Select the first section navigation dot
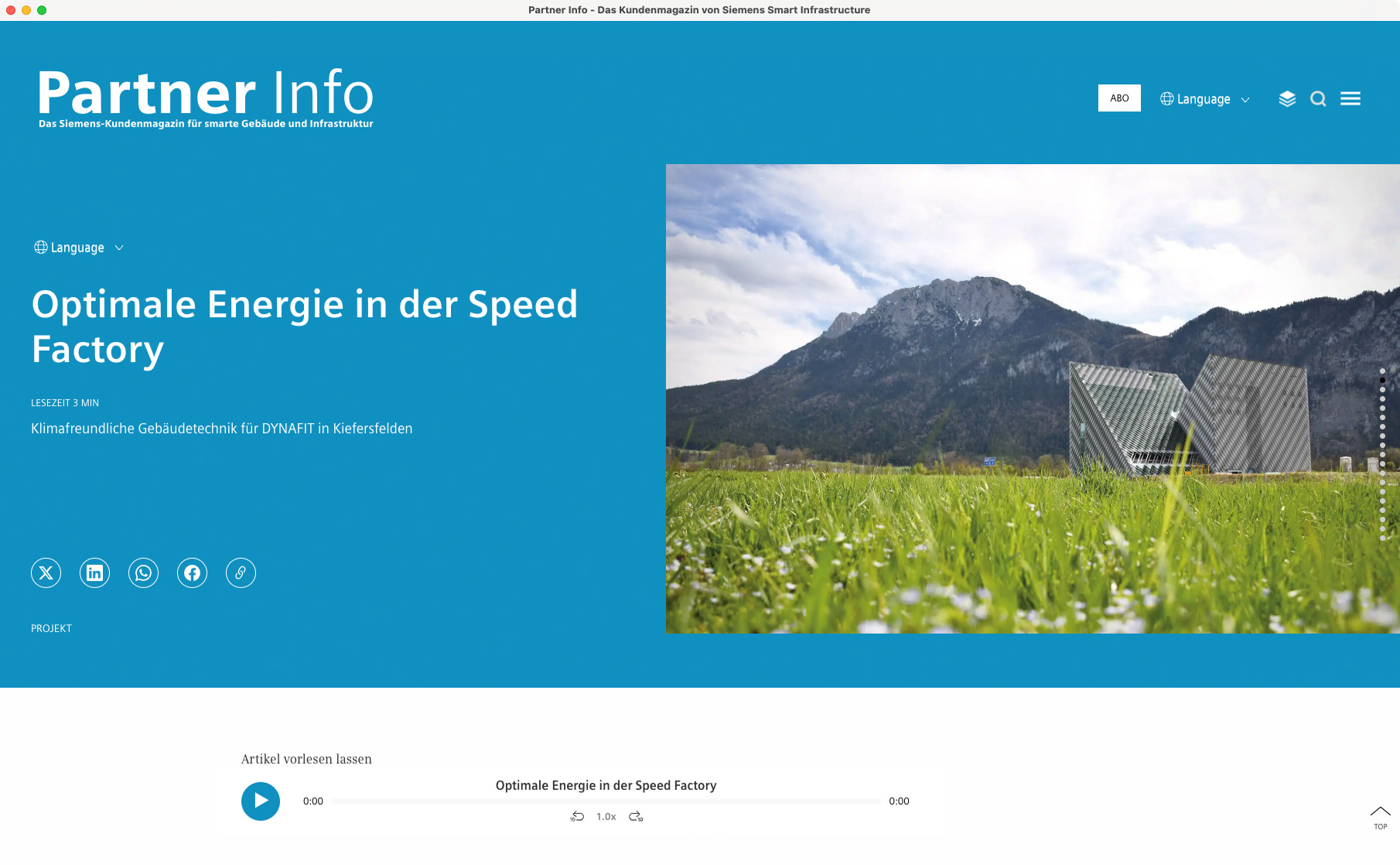The image size is (1400, 865). [1382, 371]
